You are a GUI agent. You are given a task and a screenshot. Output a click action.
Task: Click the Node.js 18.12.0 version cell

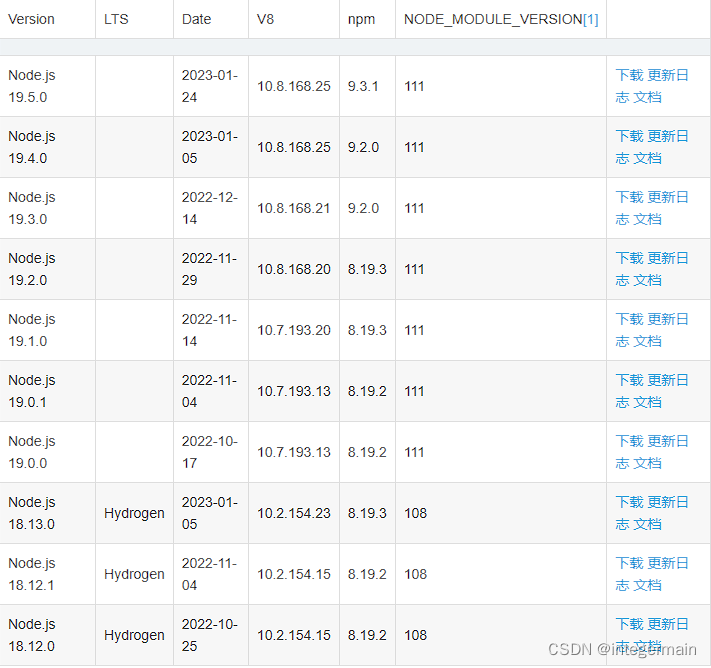point(48,635)
